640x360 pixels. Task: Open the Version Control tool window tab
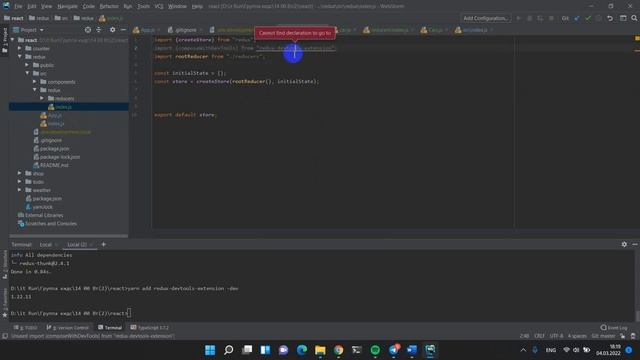(68, 328)
